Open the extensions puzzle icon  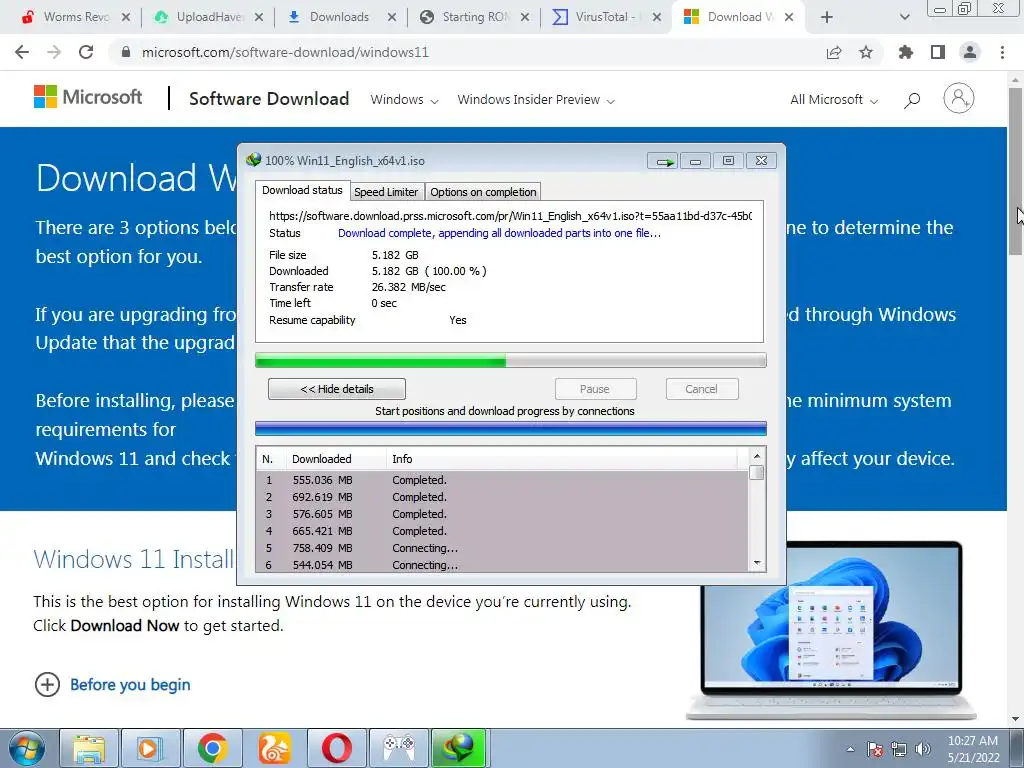(x=906, y=52)
